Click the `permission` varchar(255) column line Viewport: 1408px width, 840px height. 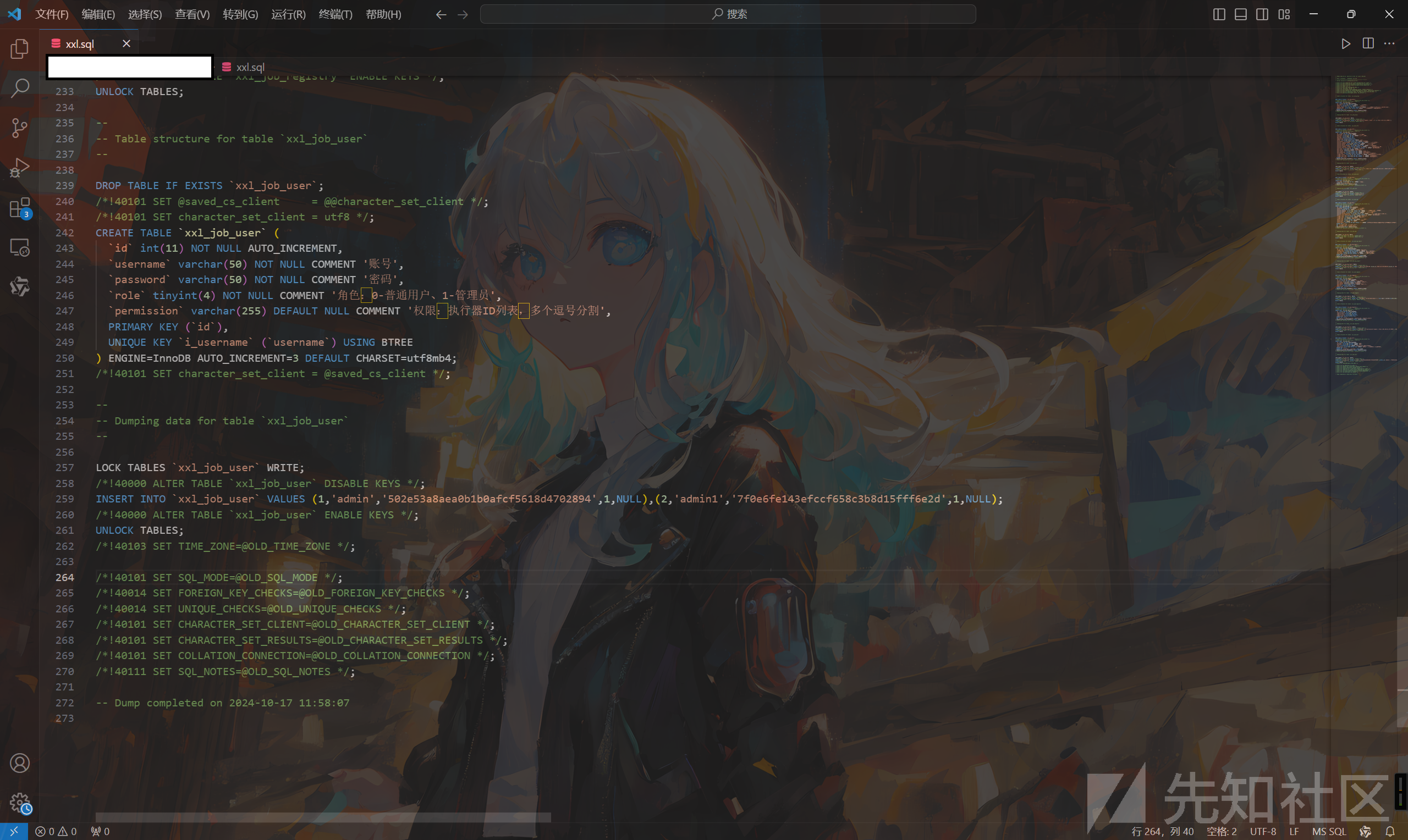tap(360, 311)
